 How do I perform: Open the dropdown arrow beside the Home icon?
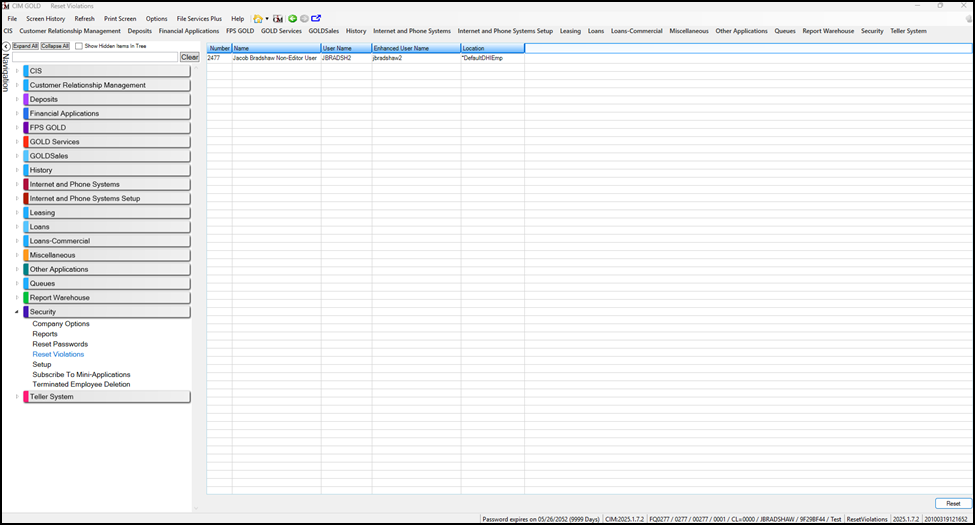pos(267,19)
